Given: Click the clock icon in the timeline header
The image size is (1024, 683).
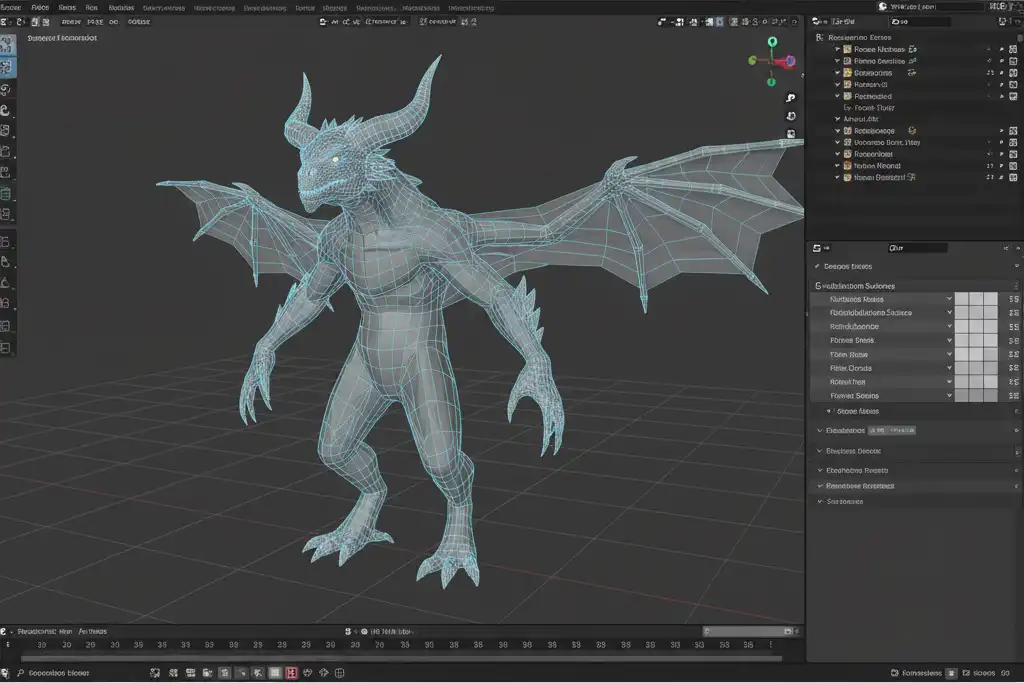Looking at the screenshot, I should (x=346, y=631).
